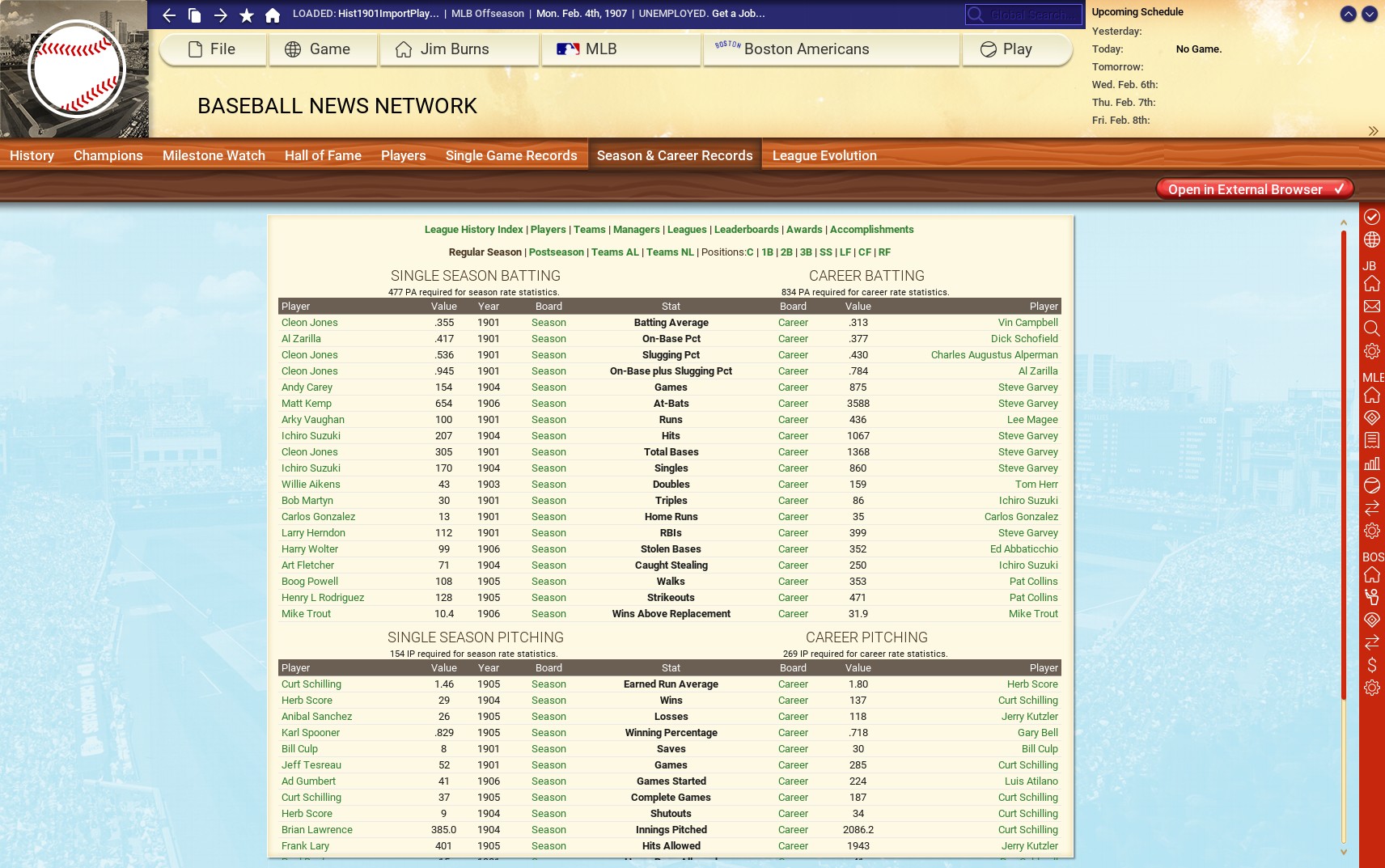Open the Hall of Fame tab

(x=323, y=155)
